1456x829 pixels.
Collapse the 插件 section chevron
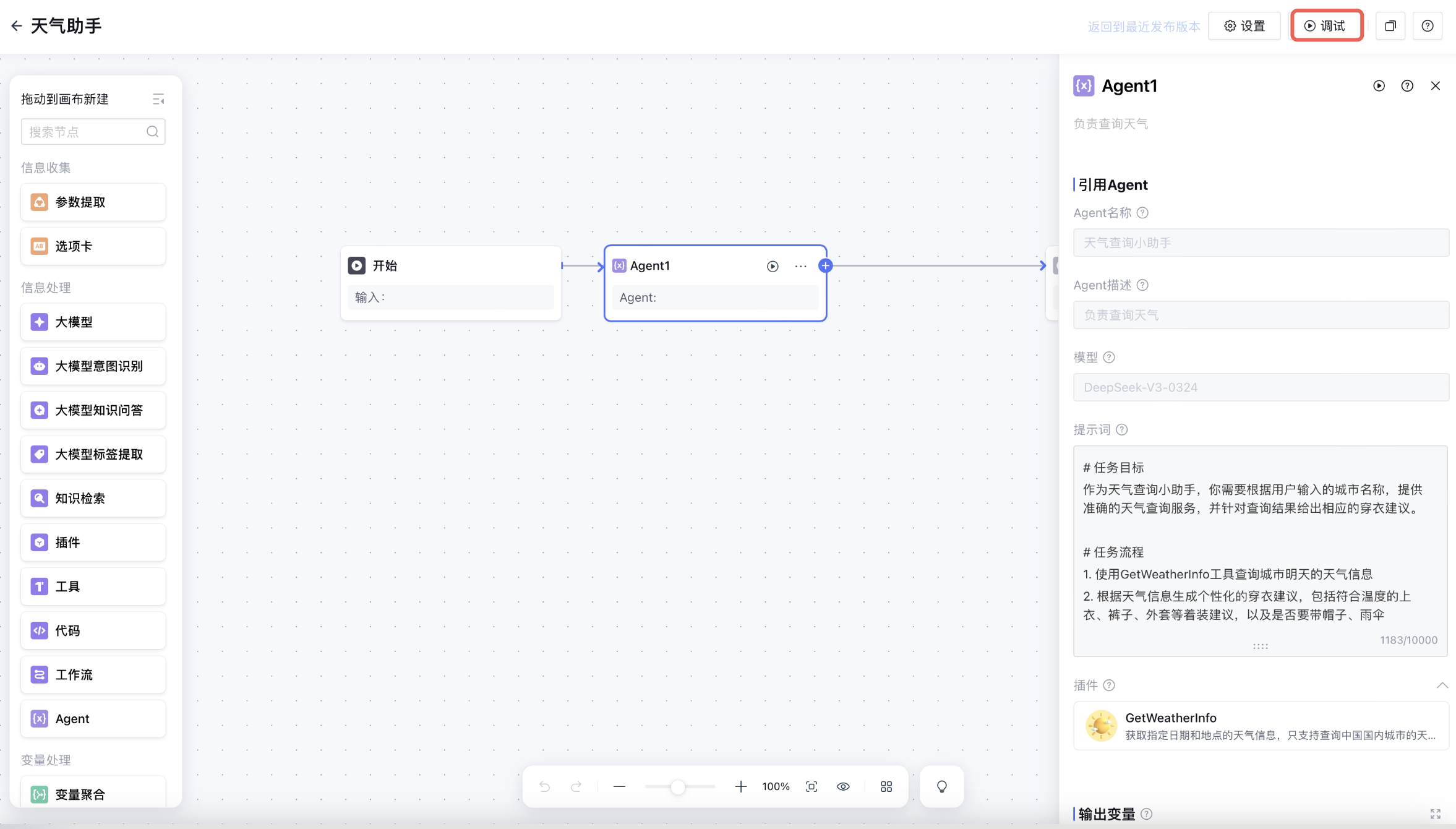coord(1442,685)
